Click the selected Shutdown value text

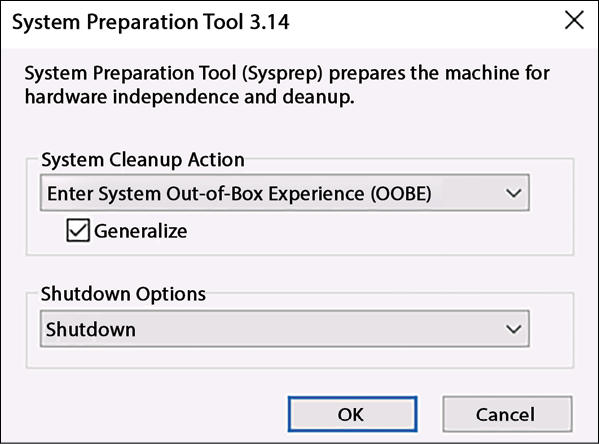[91, 329]
